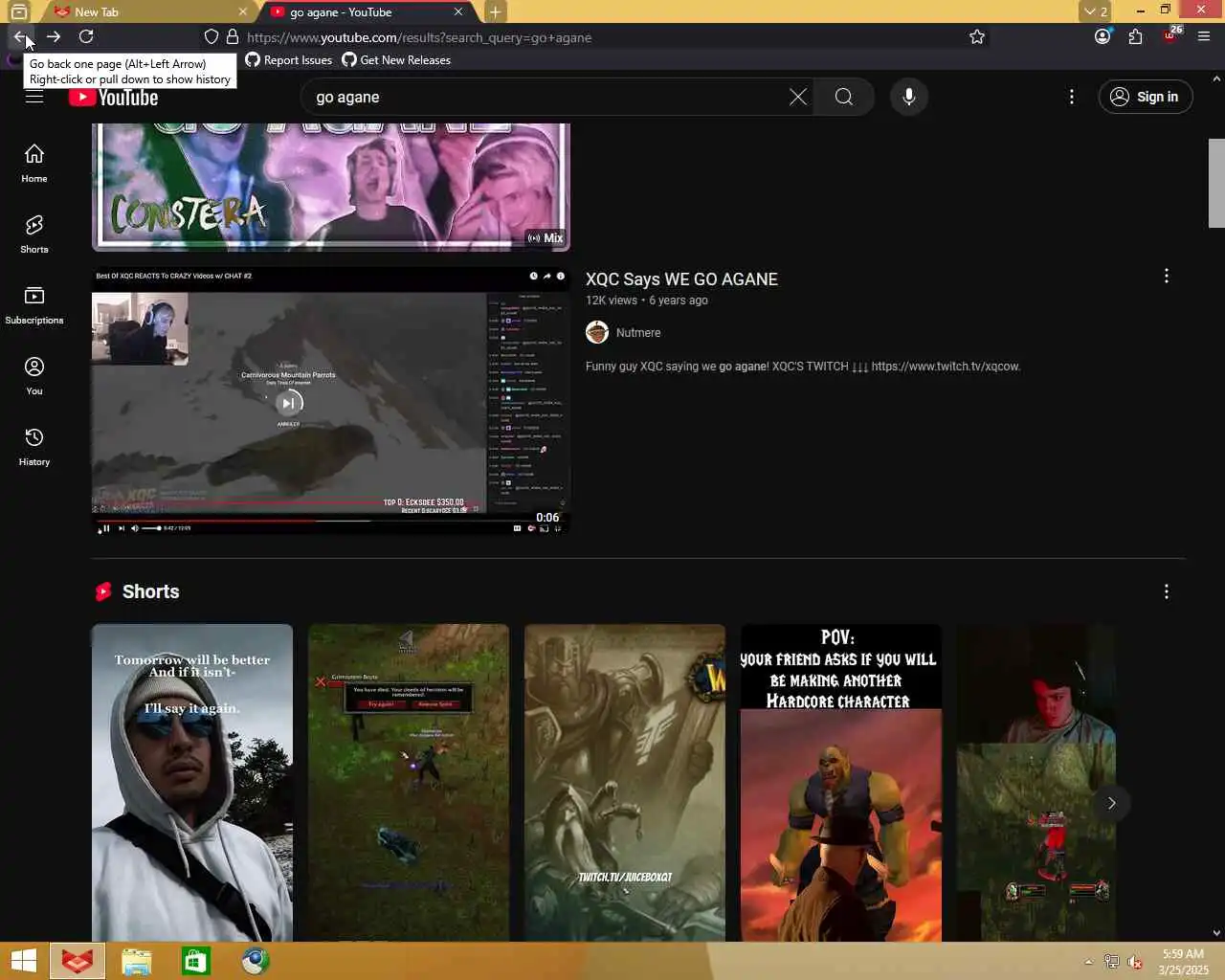Close the go agane - YouTube tab
This screenshot has height=980, width=1225.
point(458,11)
